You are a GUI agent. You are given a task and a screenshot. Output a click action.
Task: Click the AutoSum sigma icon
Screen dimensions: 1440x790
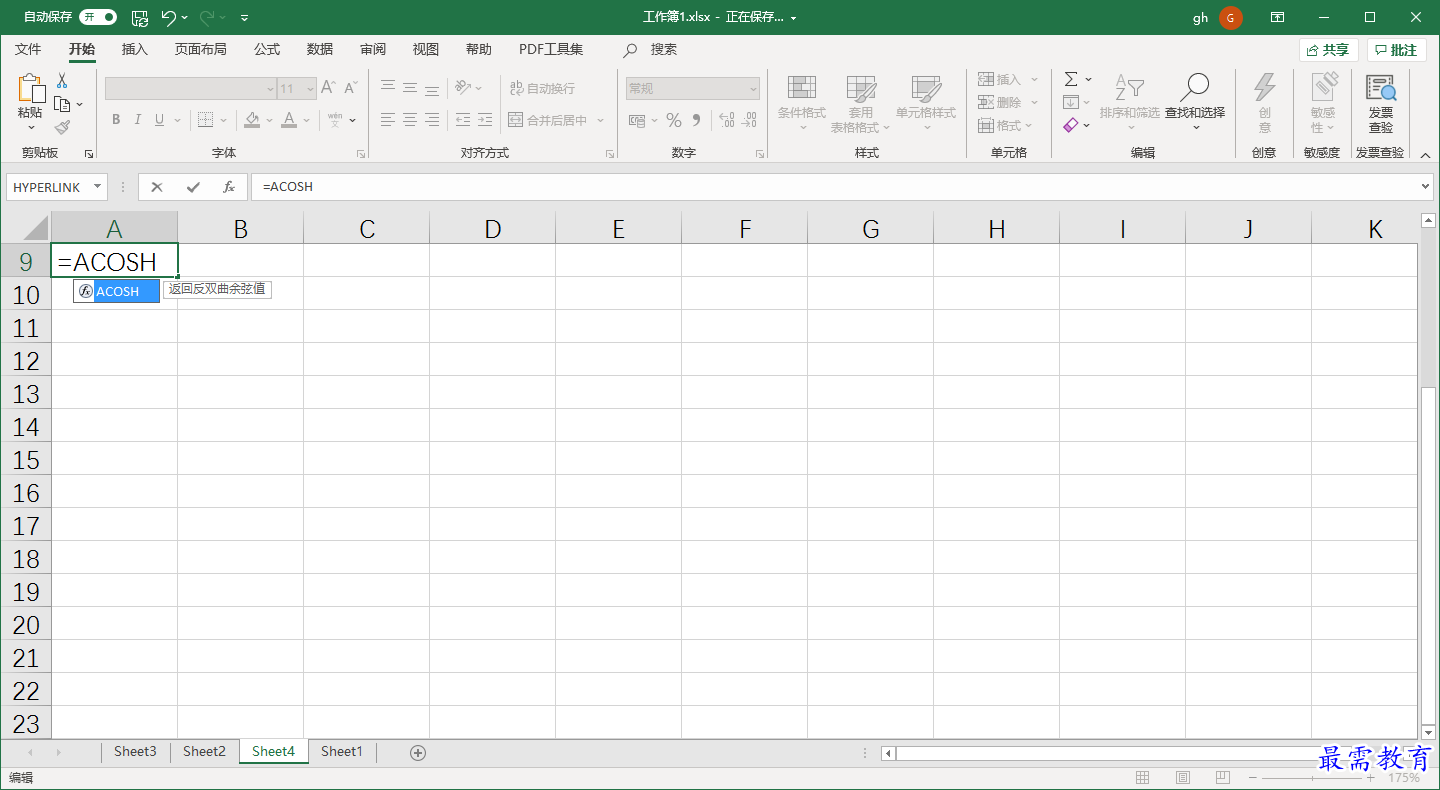[x=1071, y=79]
